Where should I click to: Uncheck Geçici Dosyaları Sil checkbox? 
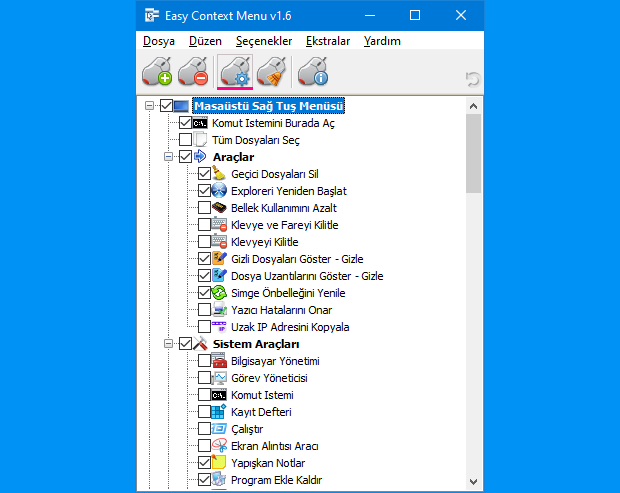click(x=204, y=174)
